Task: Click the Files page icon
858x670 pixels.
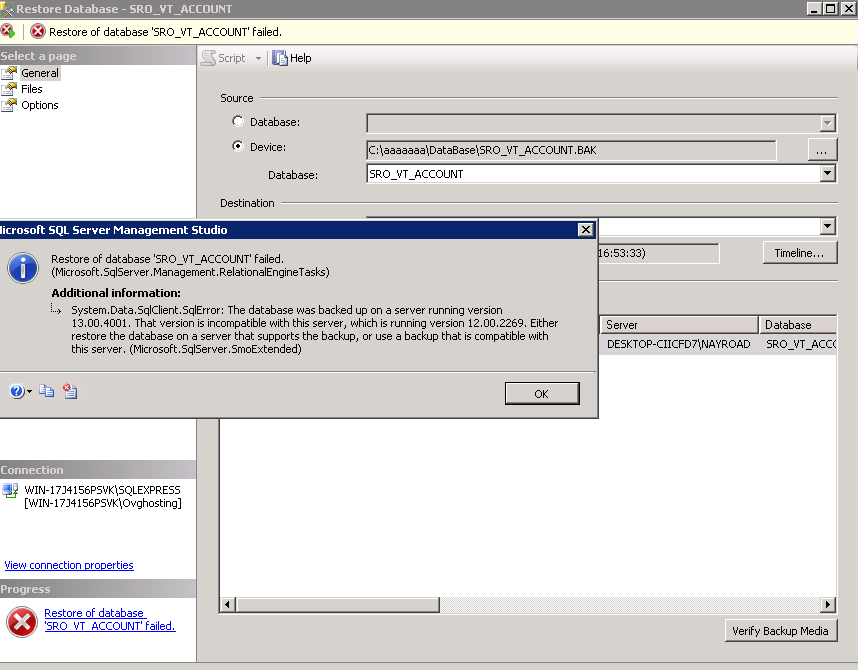Action: [x=9, y=89]
